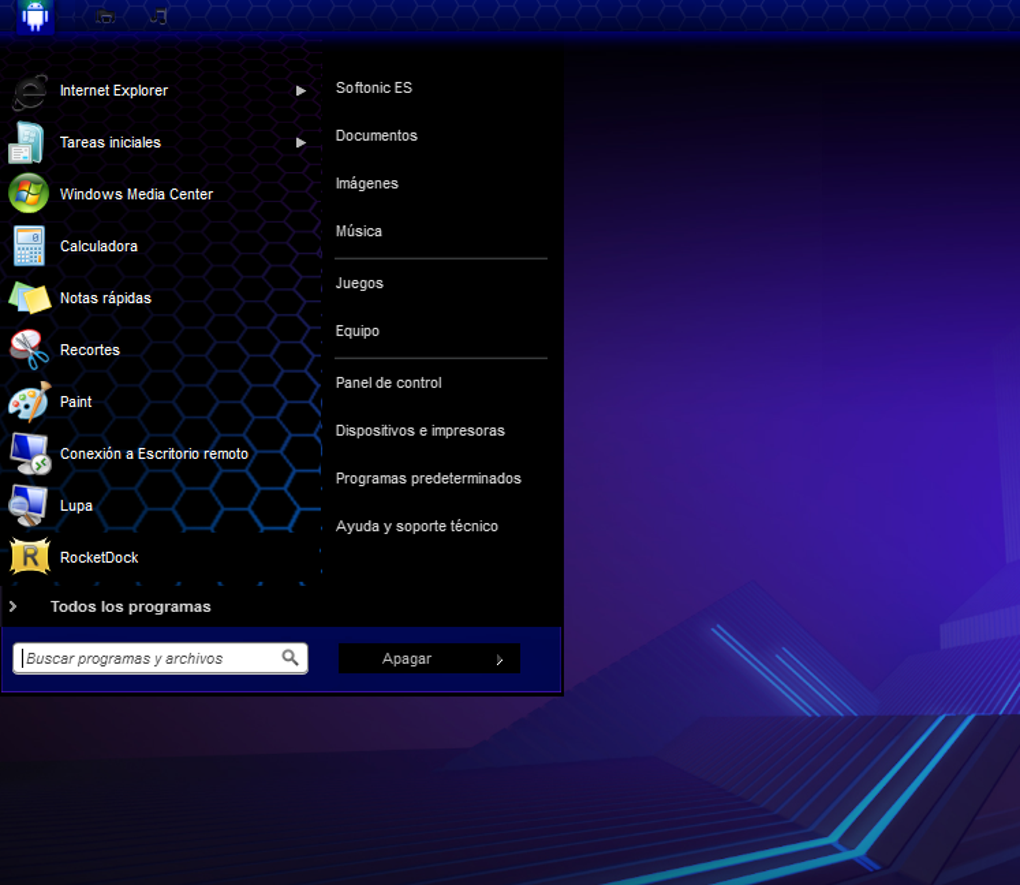The width and height of the screenshot is (1020, 885).
Task: Select the Tareas iniciales label
Action: [x=110, y=143]
